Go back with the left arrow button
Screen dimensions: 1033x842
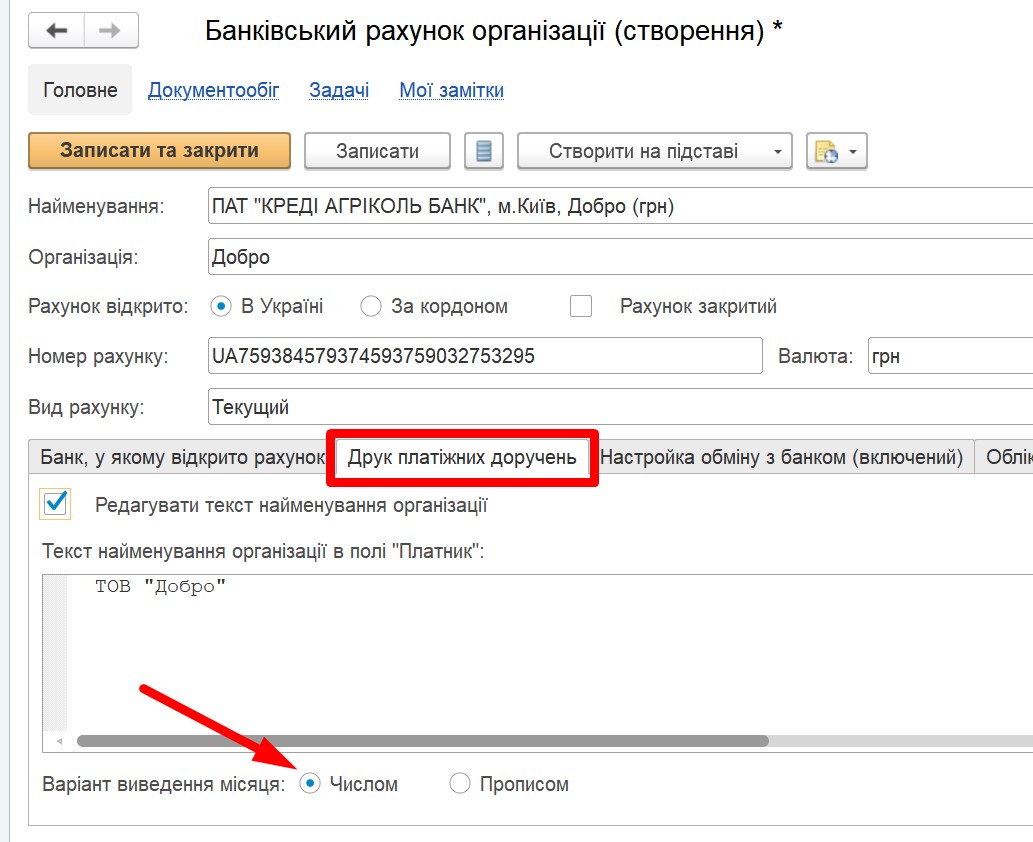tap(57, 30)
